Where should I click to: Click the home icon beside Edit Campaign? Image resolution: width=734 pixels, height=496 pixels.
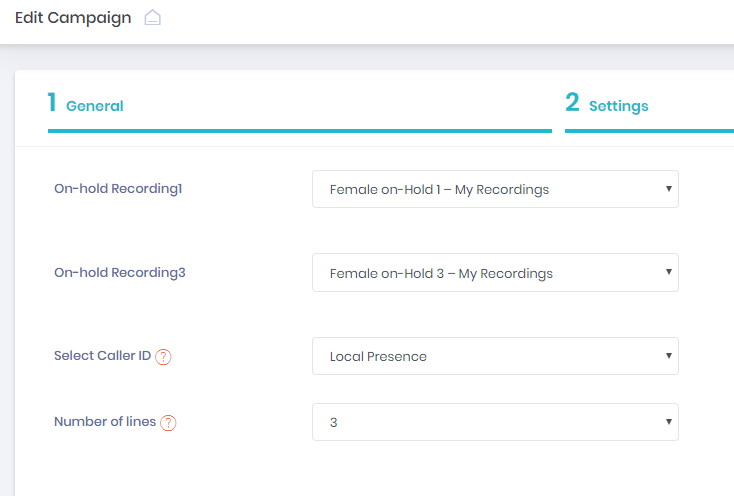pyautogui.click(x=152, y=18)
